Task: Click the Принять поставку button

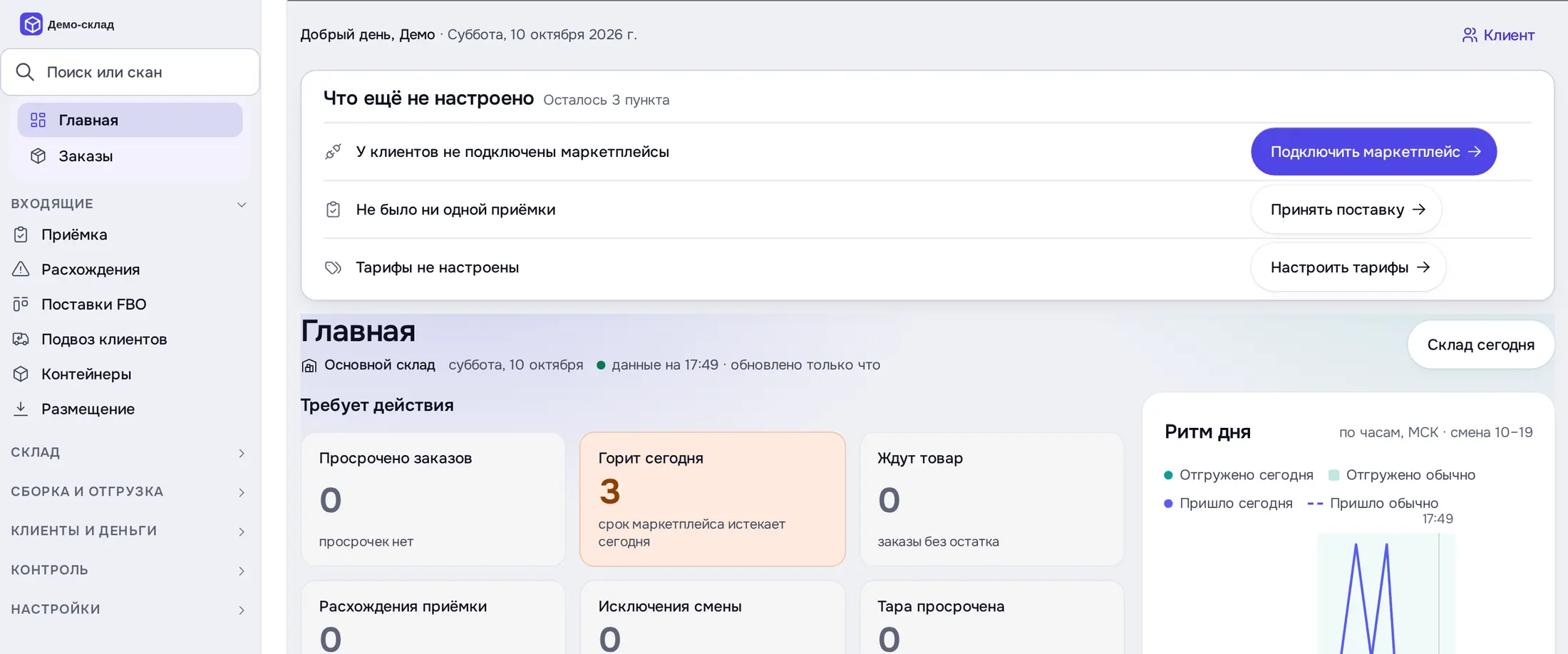Action: point(1346,210)
